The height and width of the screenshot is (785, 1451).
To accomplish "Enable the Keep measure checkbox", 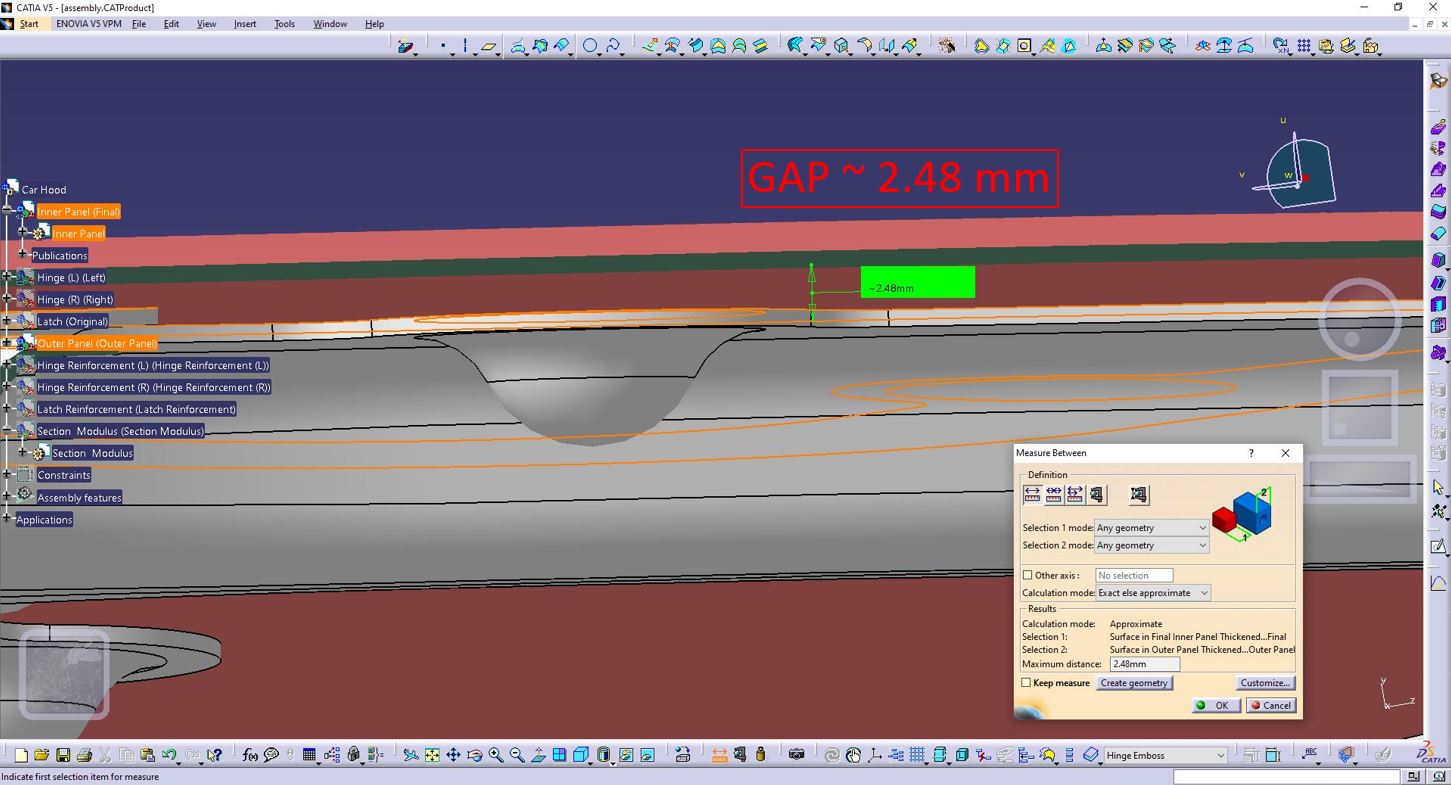I will pos(1026,683).
